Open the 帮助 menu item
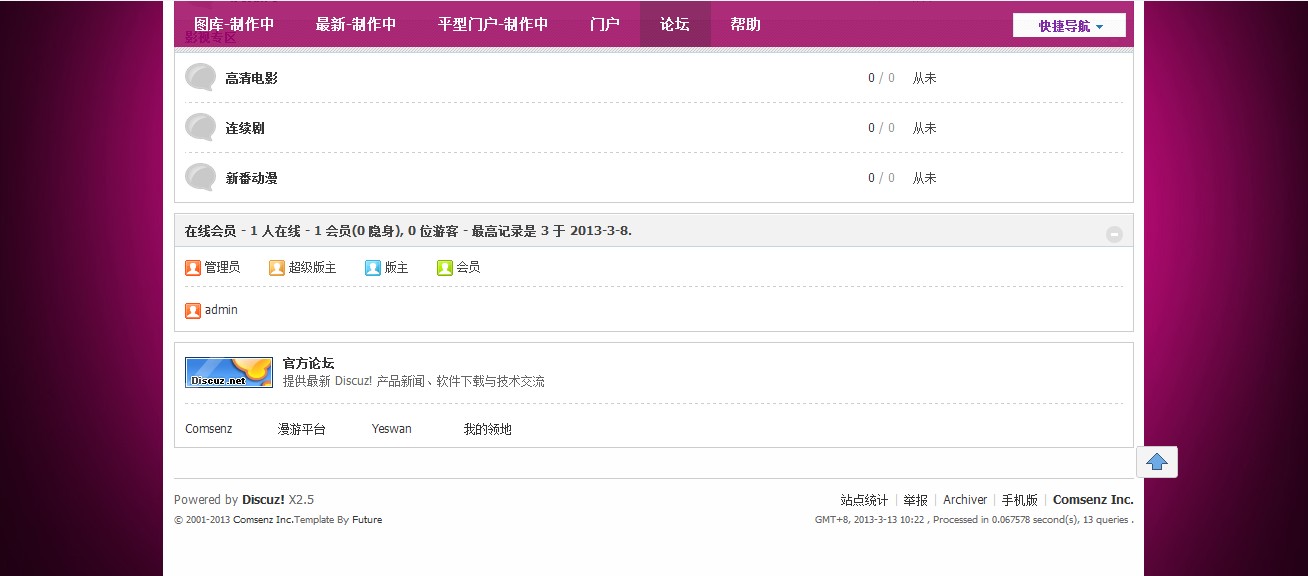The image size is (1308, 576). [744, 24]
